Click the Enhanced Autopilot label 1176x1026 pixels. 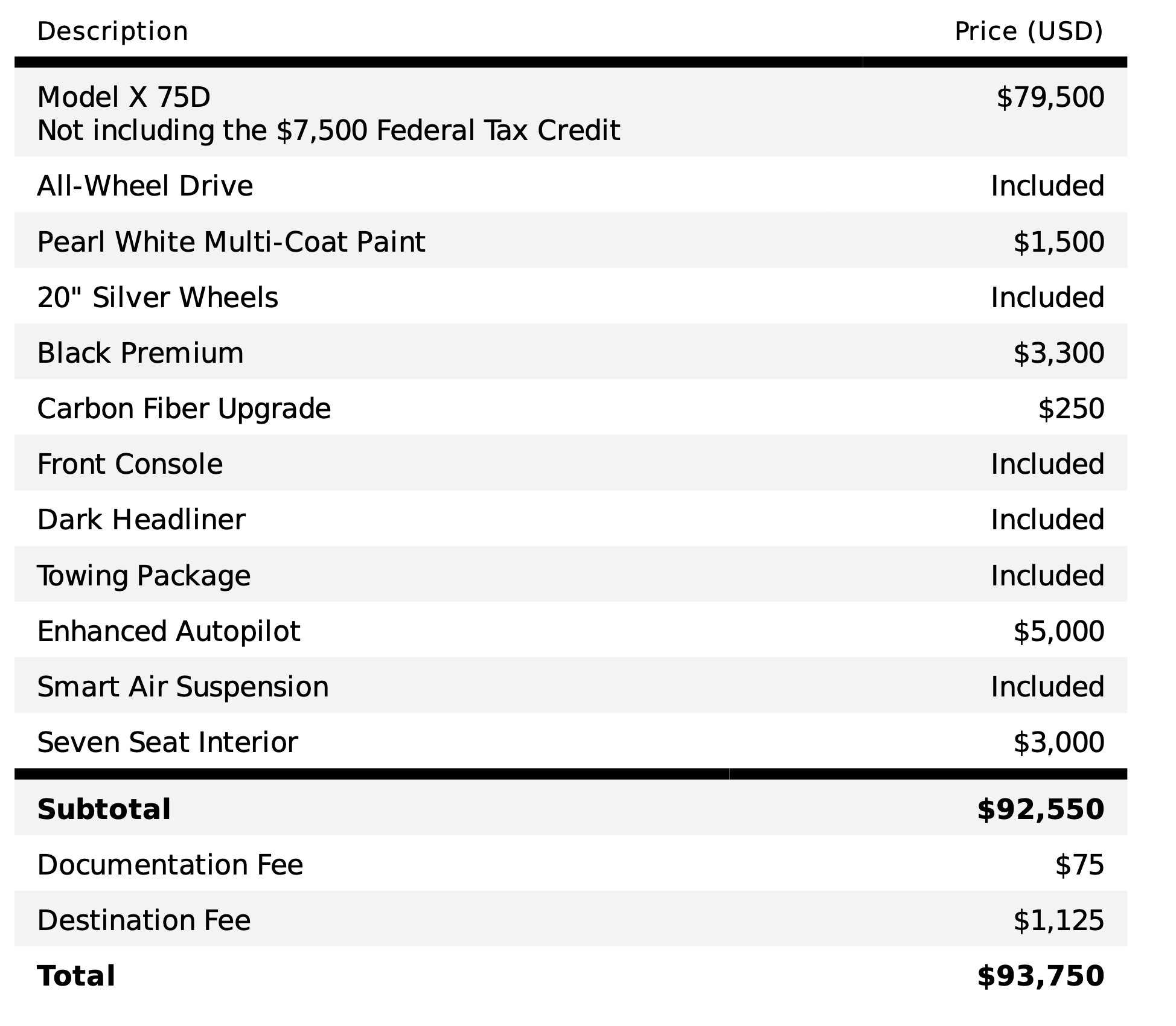[168, 631]
